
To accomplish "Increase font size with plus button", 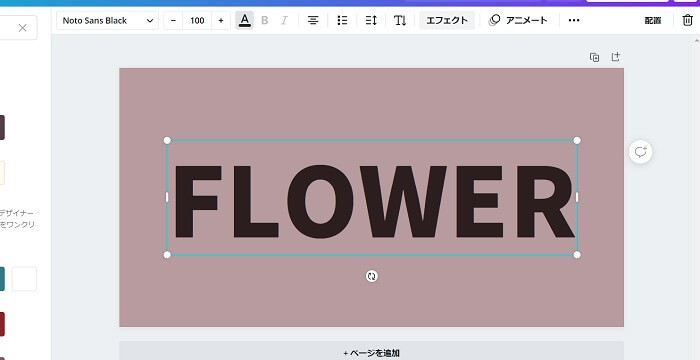I will click(x=221, y=21).
